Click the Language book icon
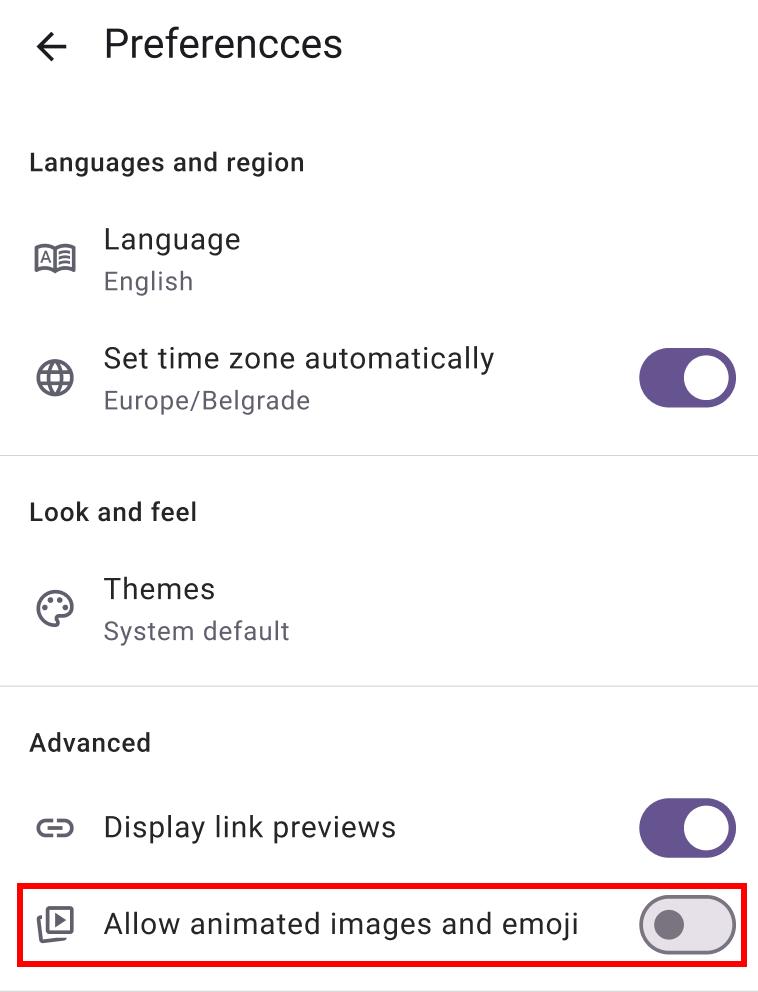 click(x=55, y=259)
